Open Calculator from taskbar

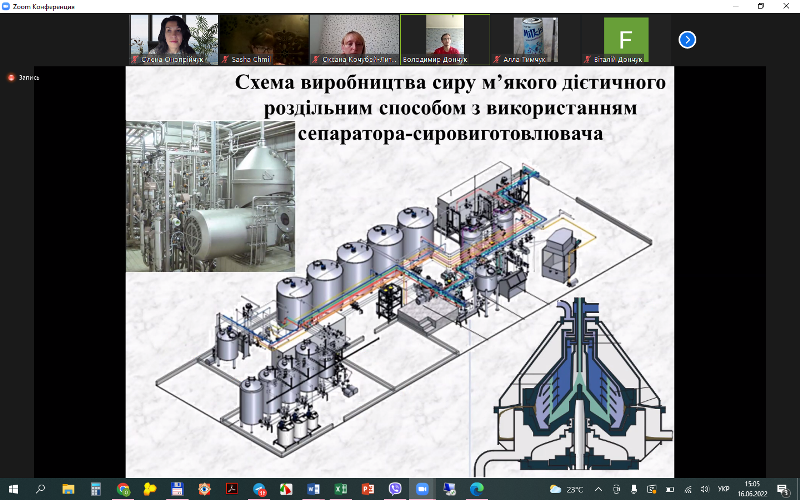click(95, 489)
